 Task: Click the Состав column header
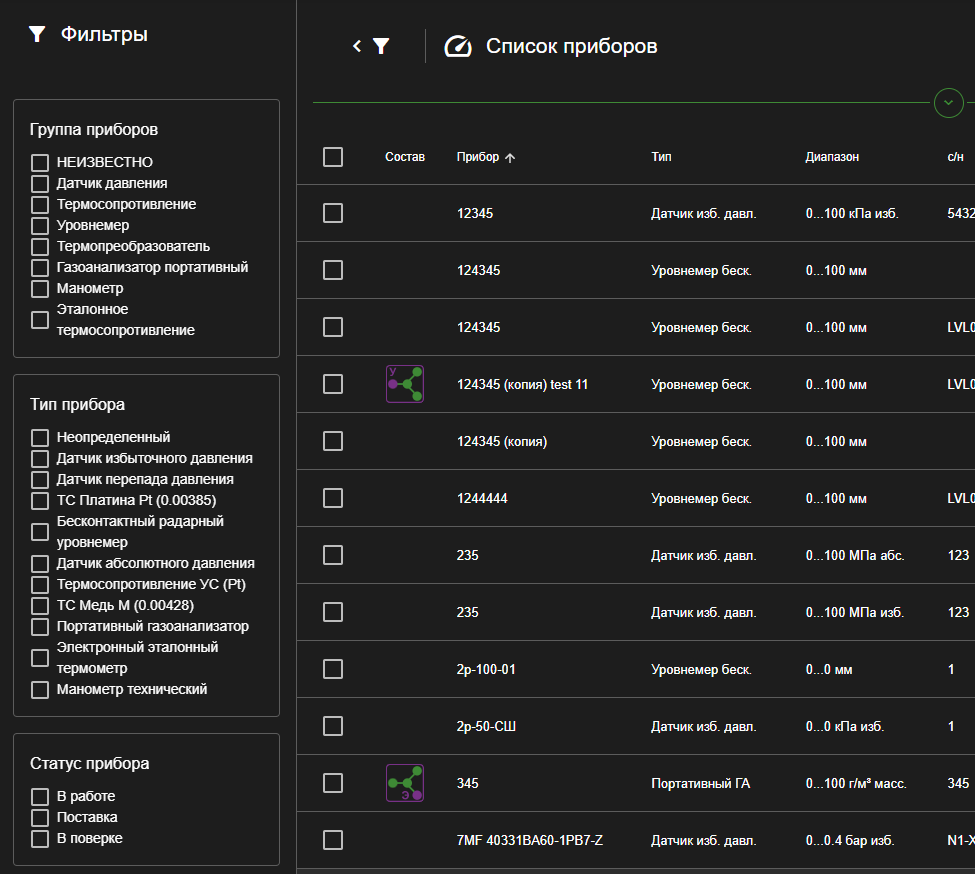[x=405, y=157]
